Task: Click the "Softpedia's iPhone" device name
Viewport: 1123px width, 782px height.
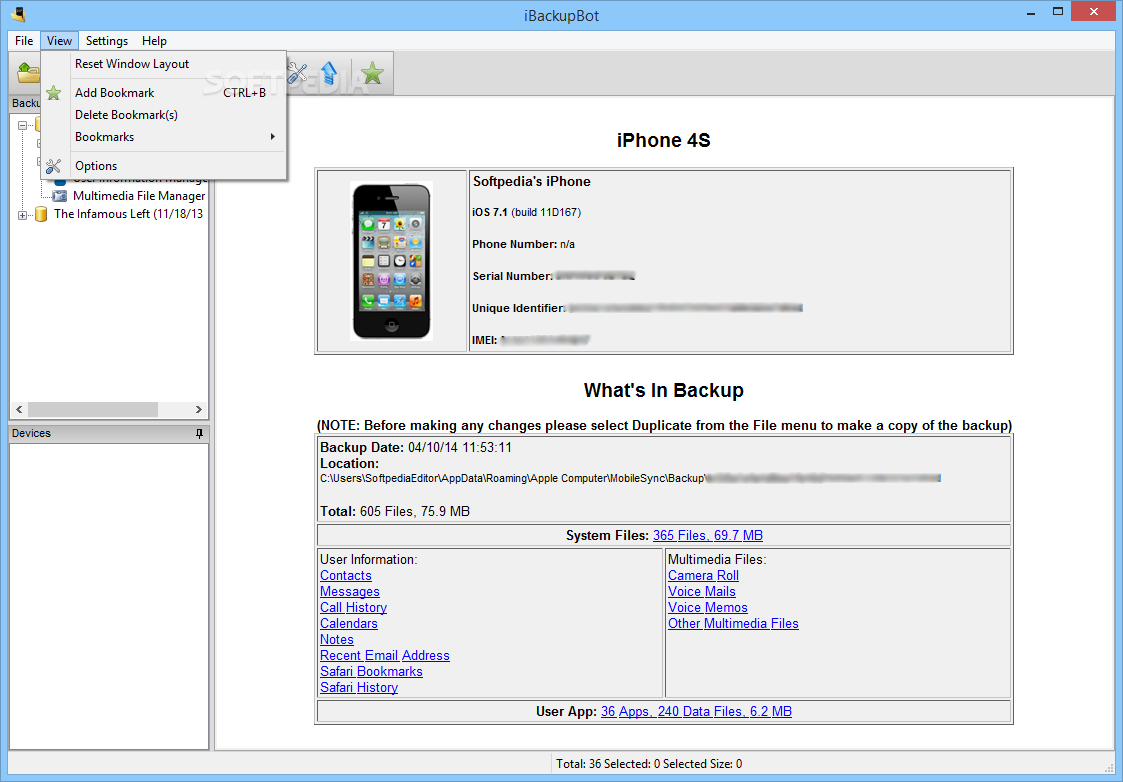Action: coord(531,182)
